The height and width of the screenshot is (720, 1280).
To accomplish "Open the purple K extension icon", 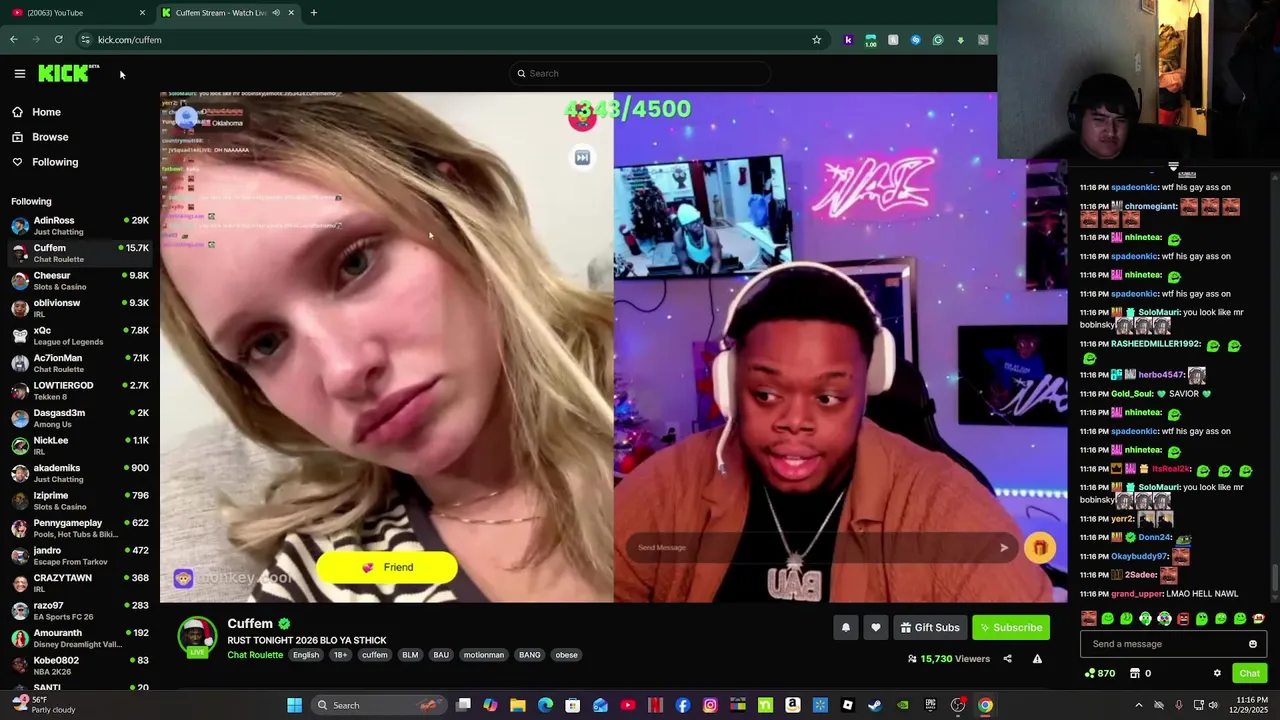I will [848, 40].
